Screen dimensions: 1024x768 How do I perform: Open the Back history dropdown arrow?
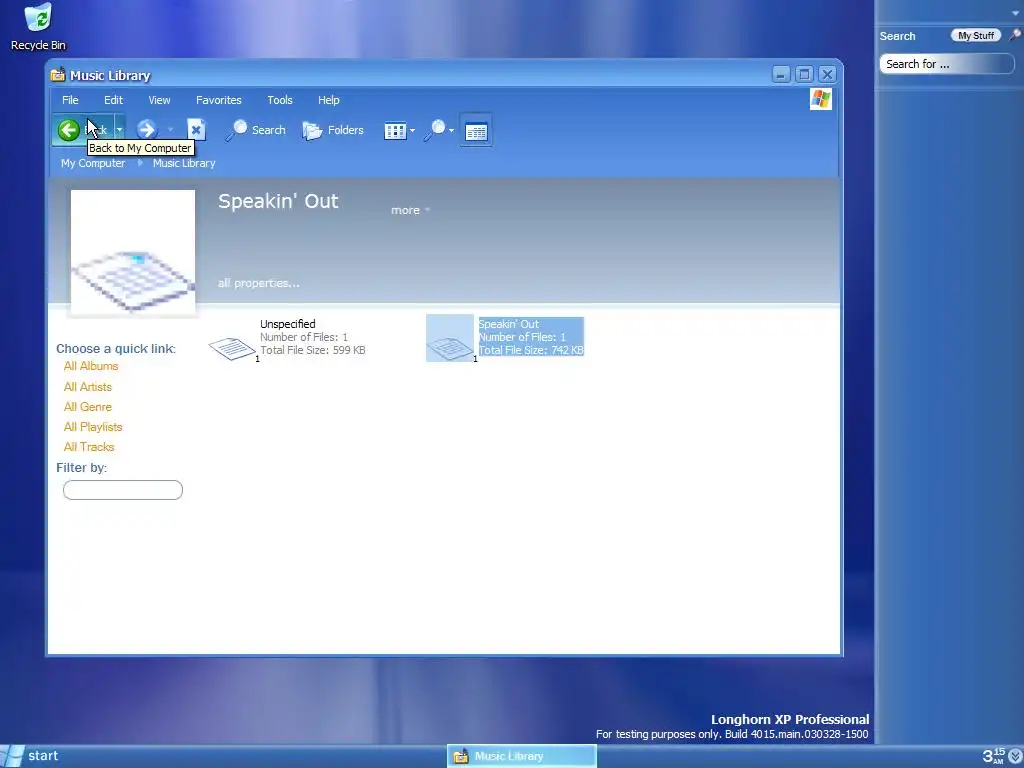click(x=119, y=130)
